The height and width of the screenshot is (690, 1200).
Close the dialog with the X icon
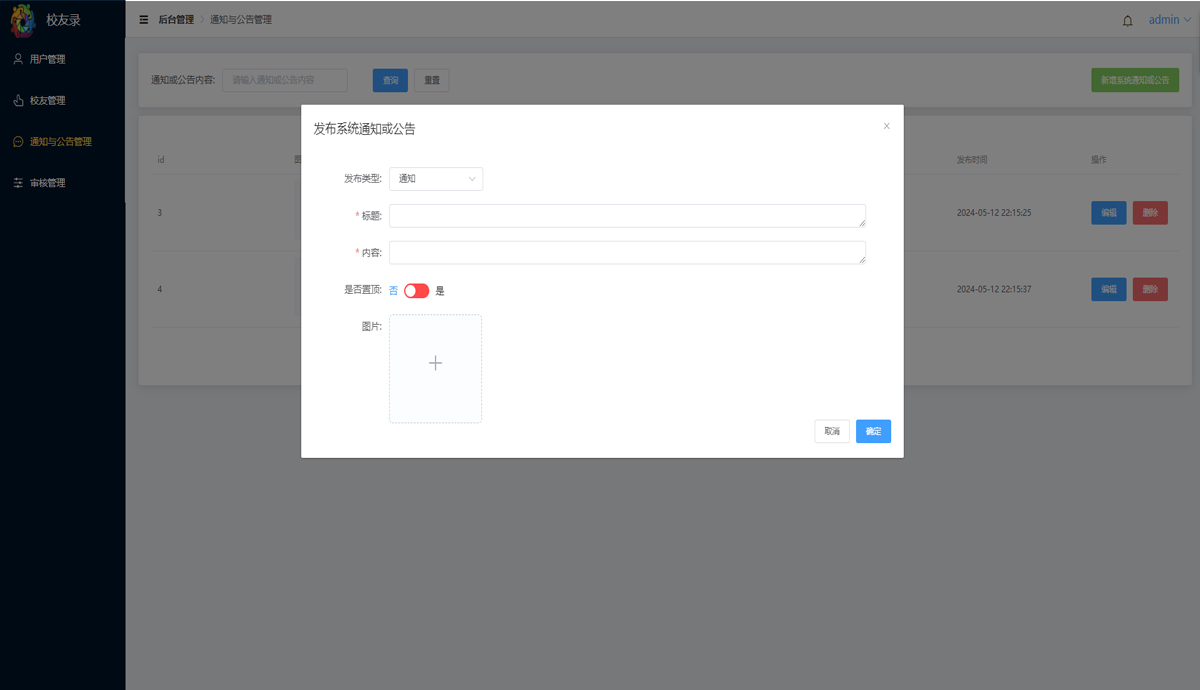(x=886, y=126)
